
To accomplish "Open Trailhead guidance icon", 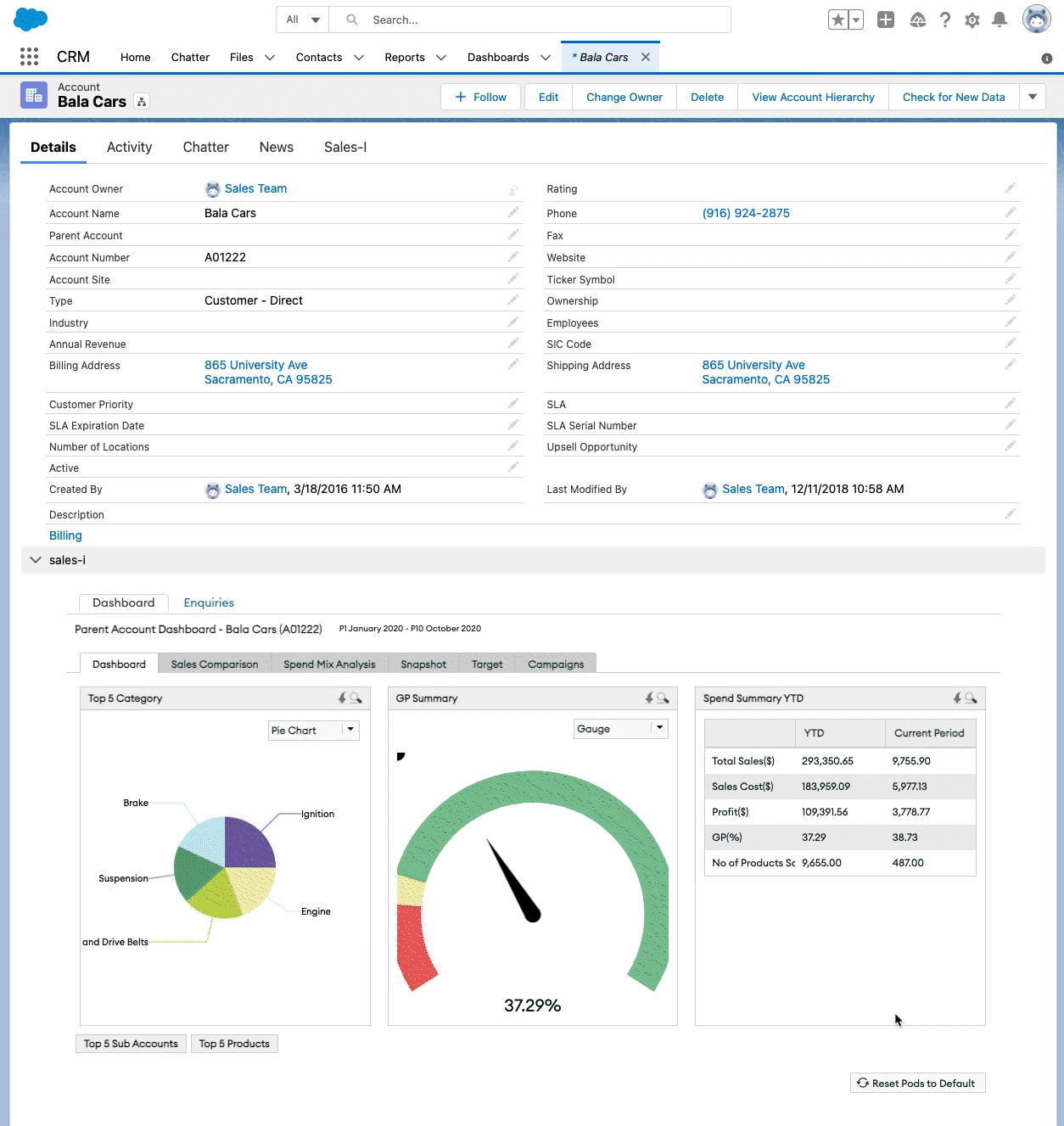I will point(917,20).
